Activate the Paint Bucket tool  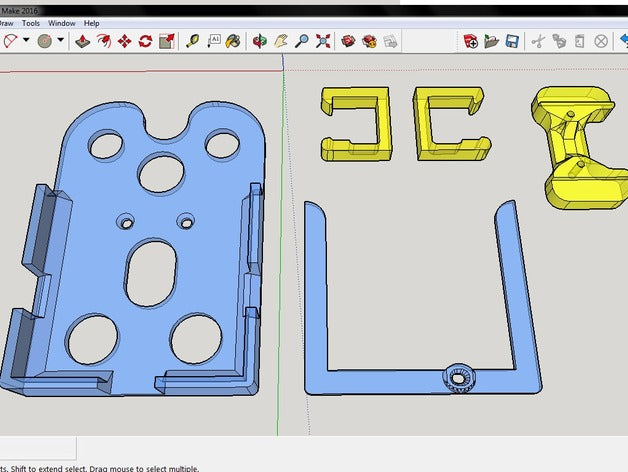pos(233,41)
